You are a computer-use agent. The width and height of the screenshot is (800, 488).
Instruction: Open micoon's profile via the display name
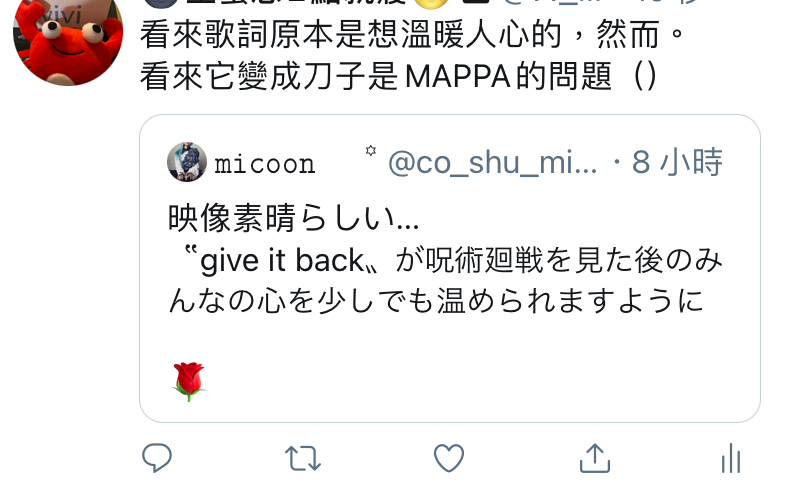(264, 164)
